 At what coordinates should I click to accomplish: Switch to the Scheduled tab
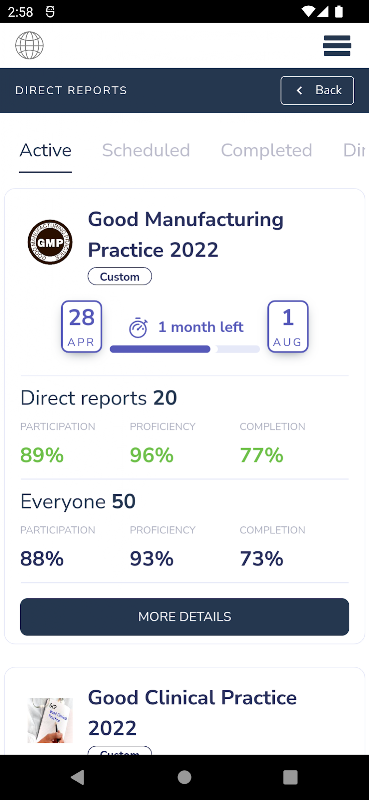click(x=146, y=151)
